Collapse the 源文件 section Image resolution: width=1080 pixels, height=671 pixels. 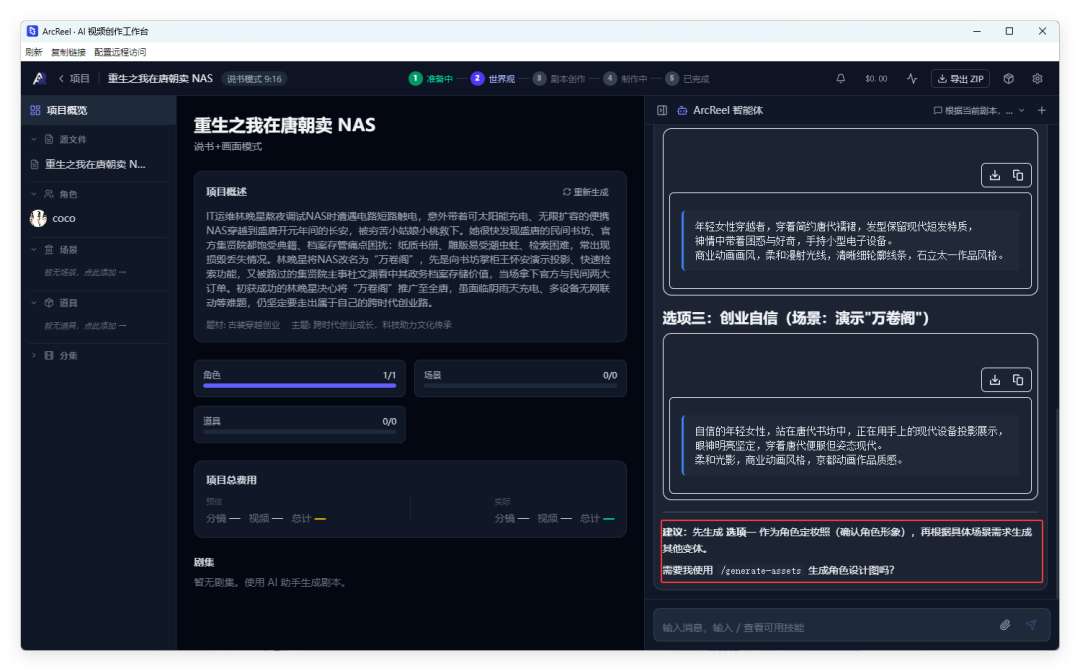tap(34, 139)
